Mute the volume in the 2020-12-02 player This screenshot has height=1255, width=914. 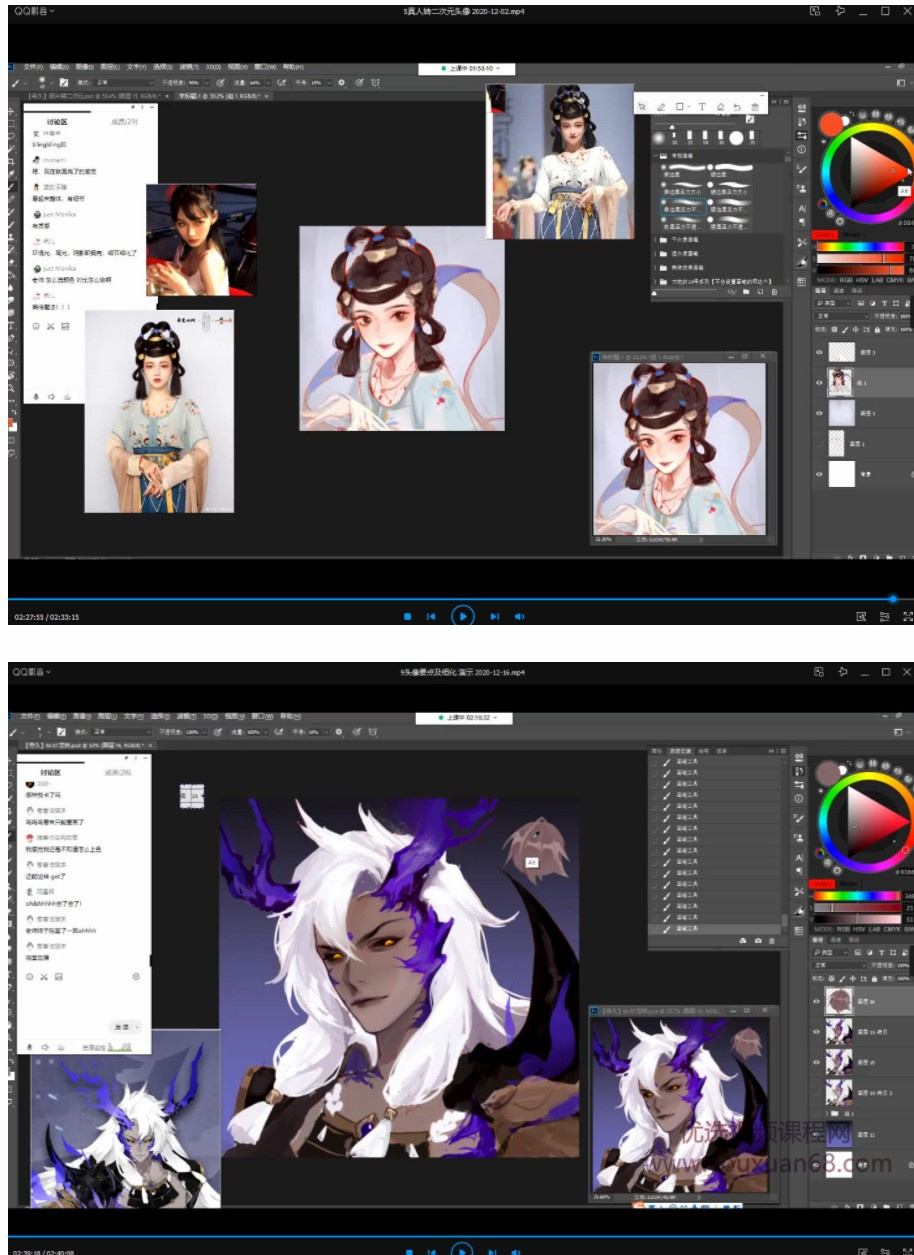coord(520,617)
